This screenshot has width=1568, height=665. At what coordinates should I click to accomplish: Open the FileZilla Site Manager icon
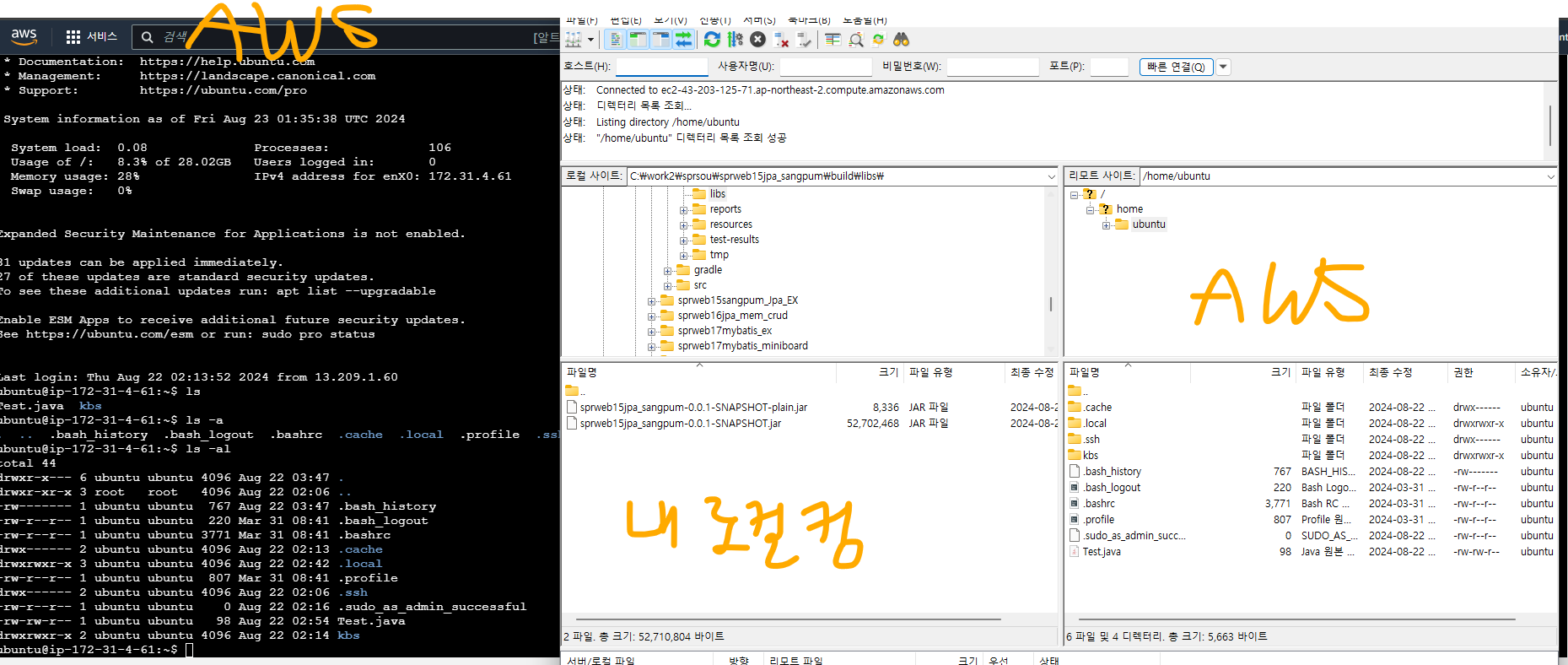tap(574, 40)
